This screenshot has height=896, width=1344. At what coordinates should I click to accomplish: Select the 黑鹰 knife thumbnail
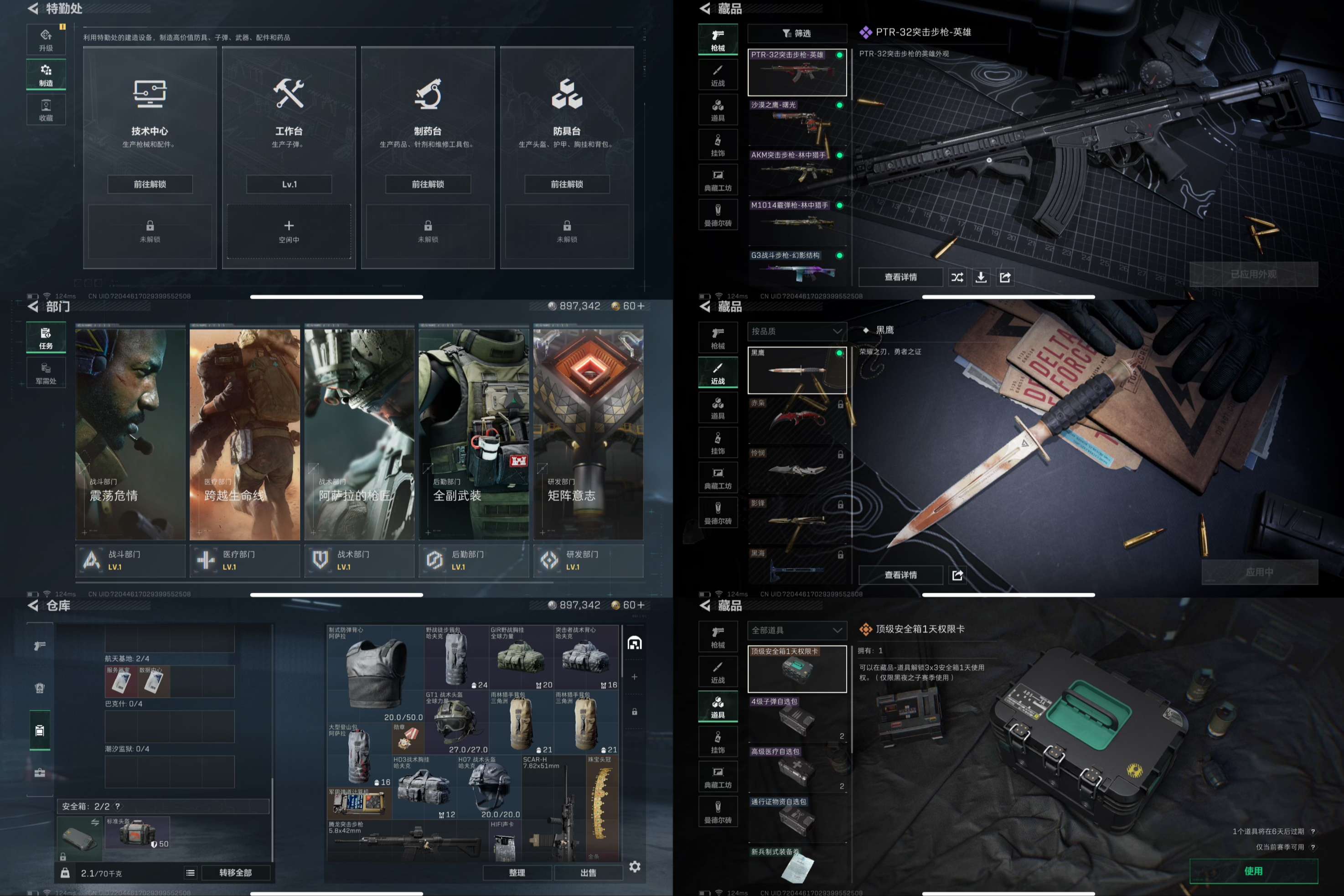pos(797,370)
